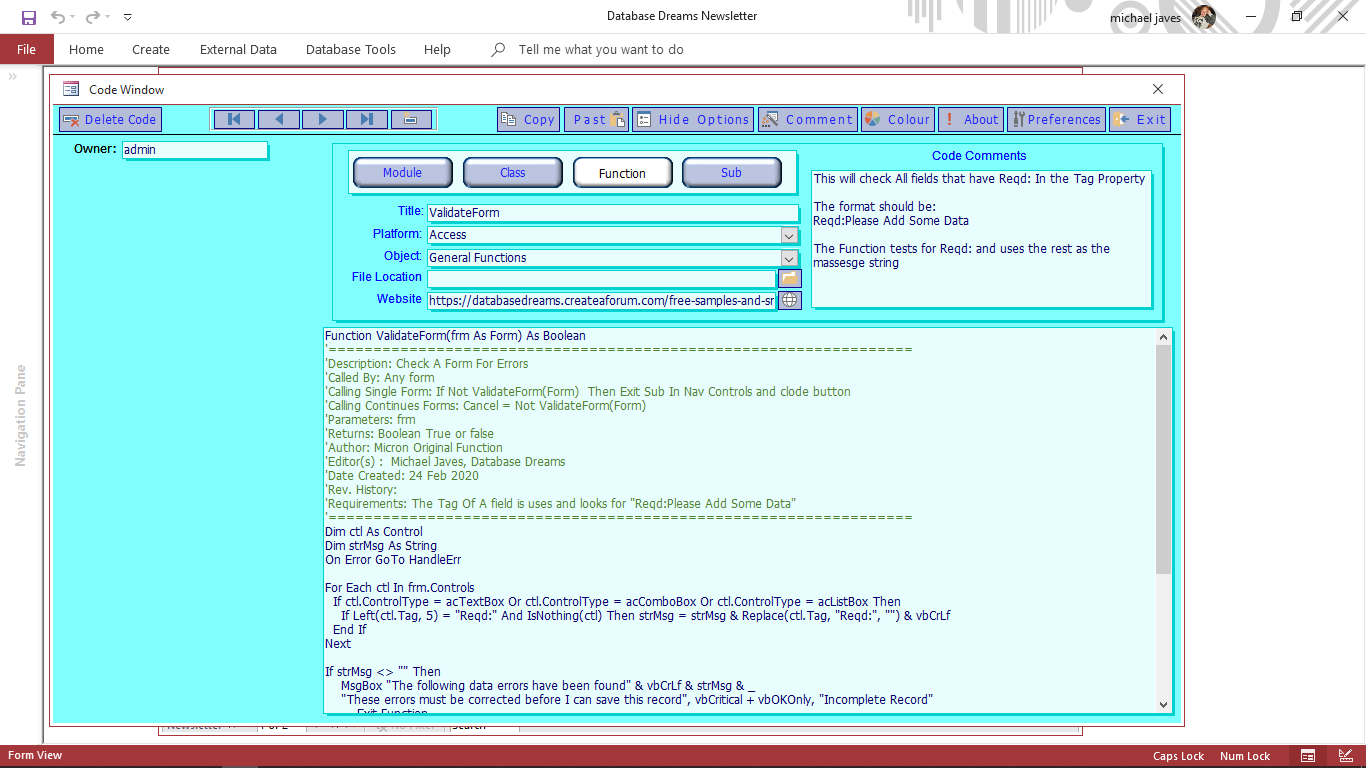Click the File Location input field
Screen dimensions: 1366x768
pyautogui.click(x=601, y=279)
